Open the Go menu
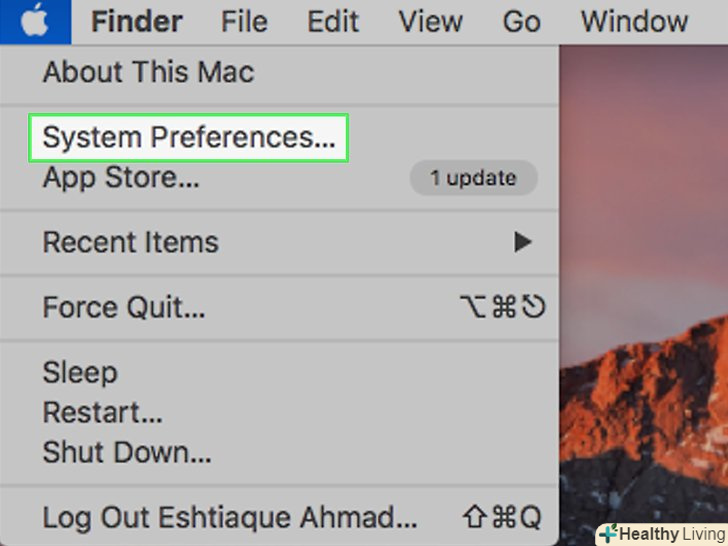Screen dimensions: 728x546 tap(521, 22)
